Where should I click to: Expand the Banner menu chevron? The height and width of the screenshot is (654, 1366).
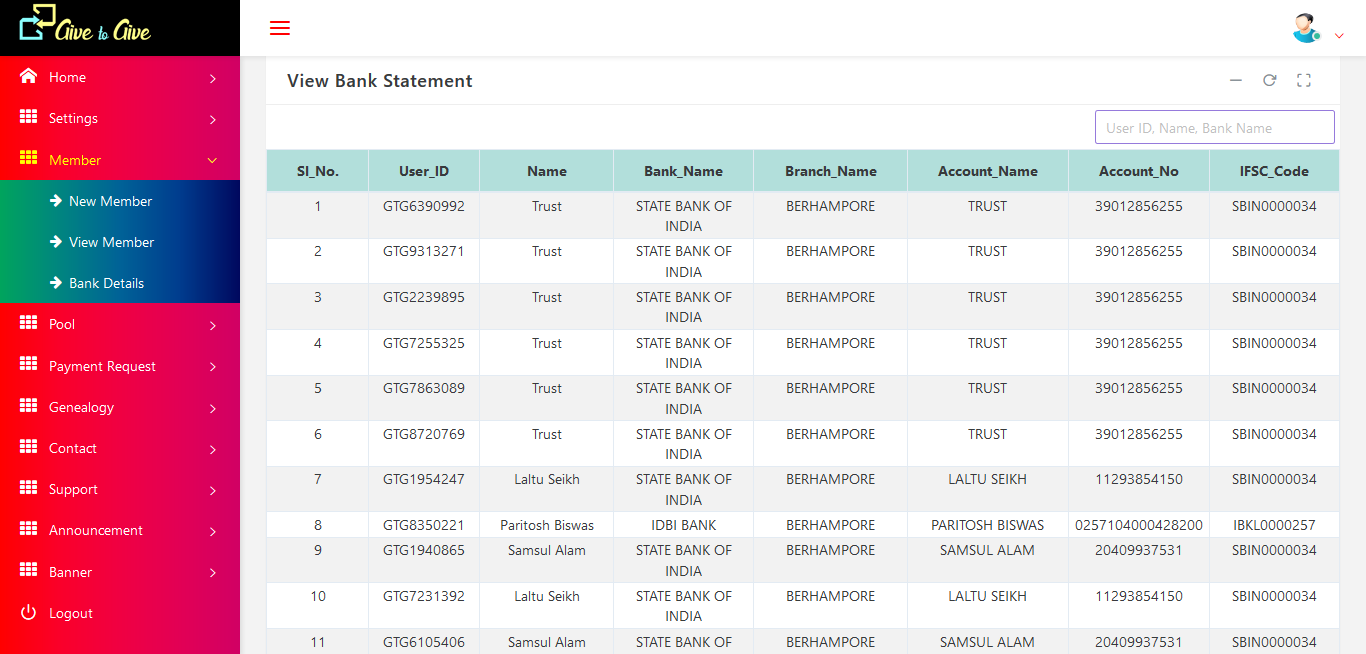tap(213, 573)
